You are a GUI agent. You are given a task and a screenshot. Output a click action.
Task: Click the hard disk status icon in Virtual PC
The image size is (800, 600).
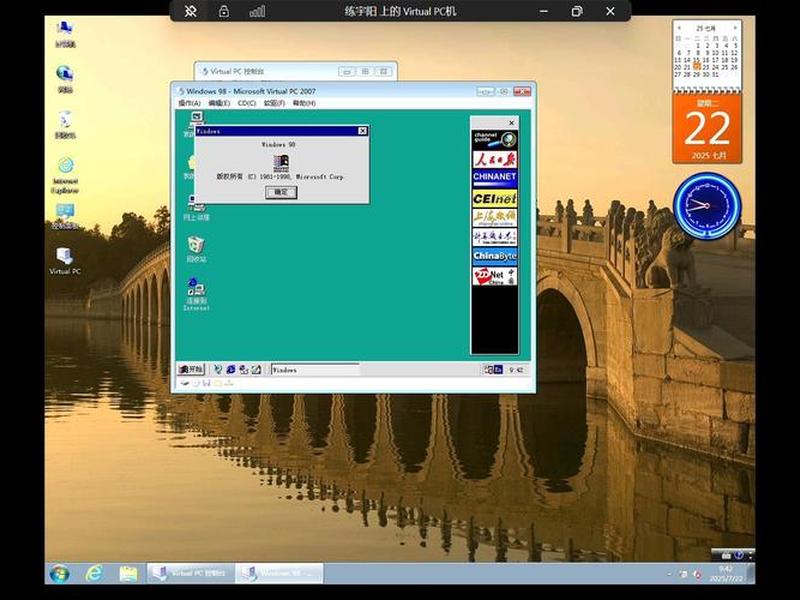pyautogui.click(x=184, y=383)
